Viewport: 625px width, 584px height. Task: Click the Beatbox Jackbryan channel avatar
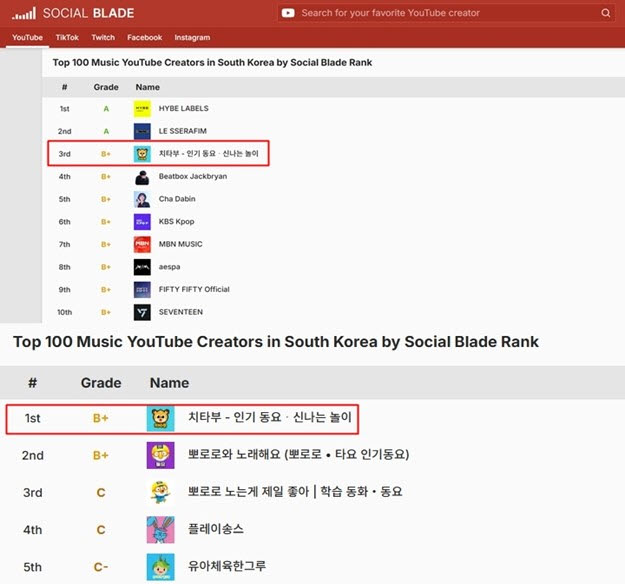(x=142, y=177)
